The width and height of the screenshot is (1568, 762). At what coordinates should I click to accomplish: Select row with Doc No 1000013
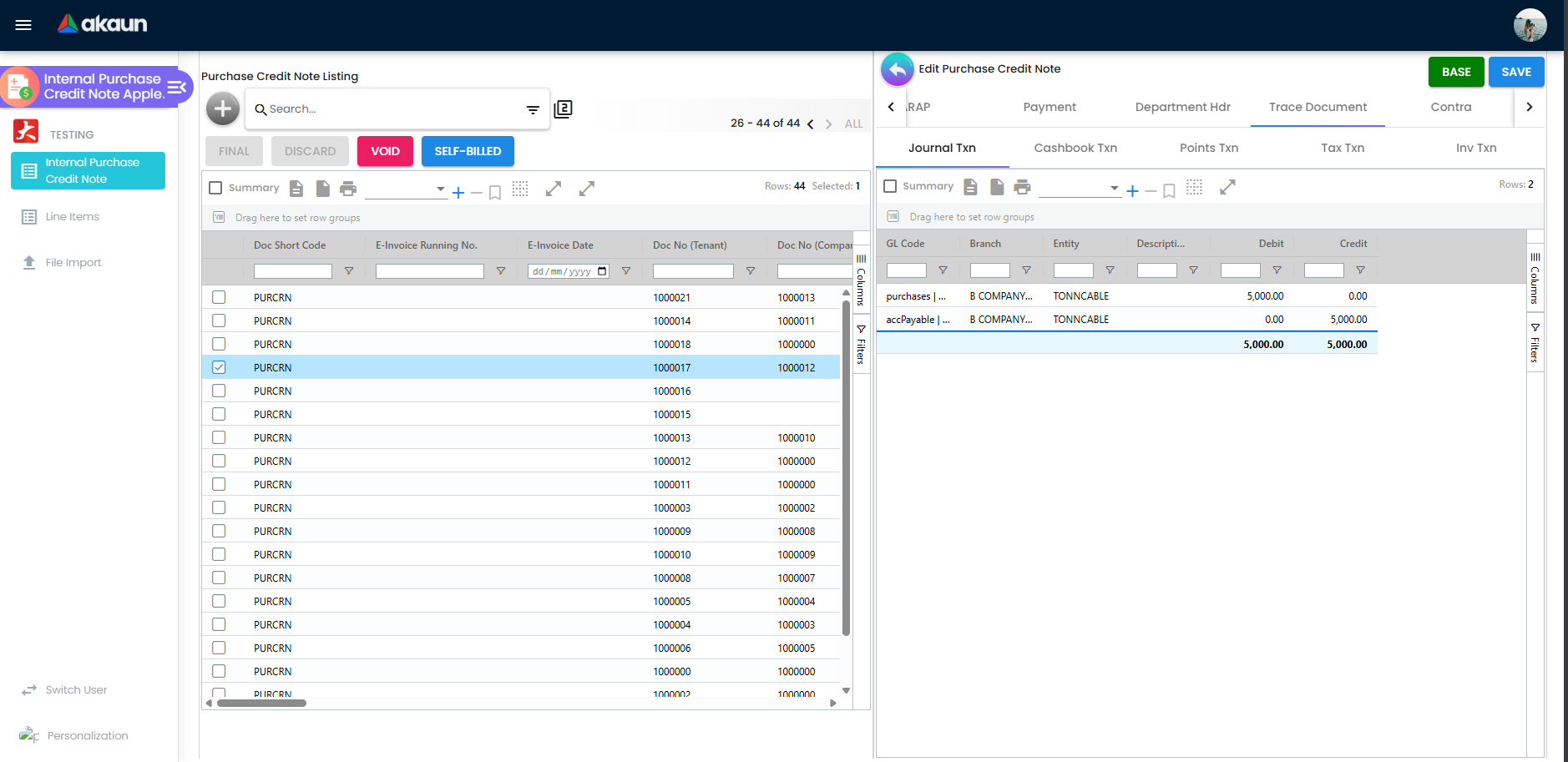pyautogui.click(x=219, y=437)
